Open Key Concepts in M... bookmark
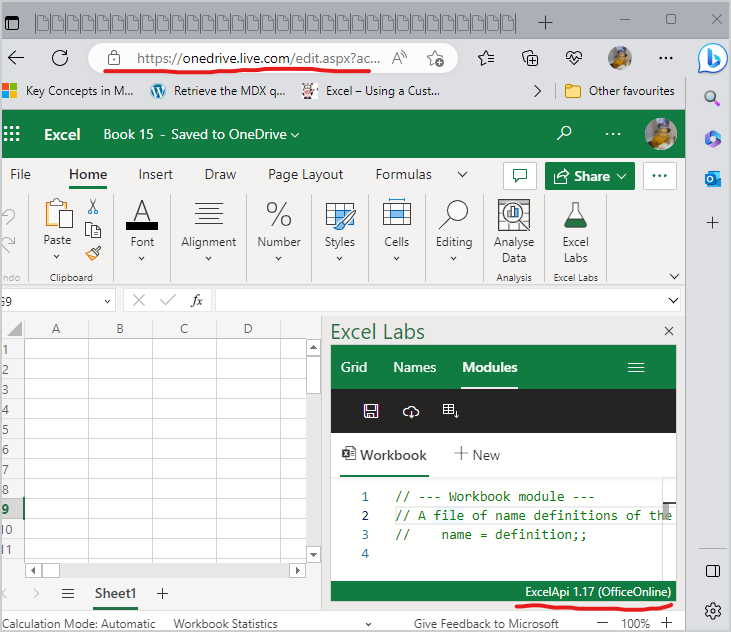Viewport: 731px width, 632px height. point(68,91)
